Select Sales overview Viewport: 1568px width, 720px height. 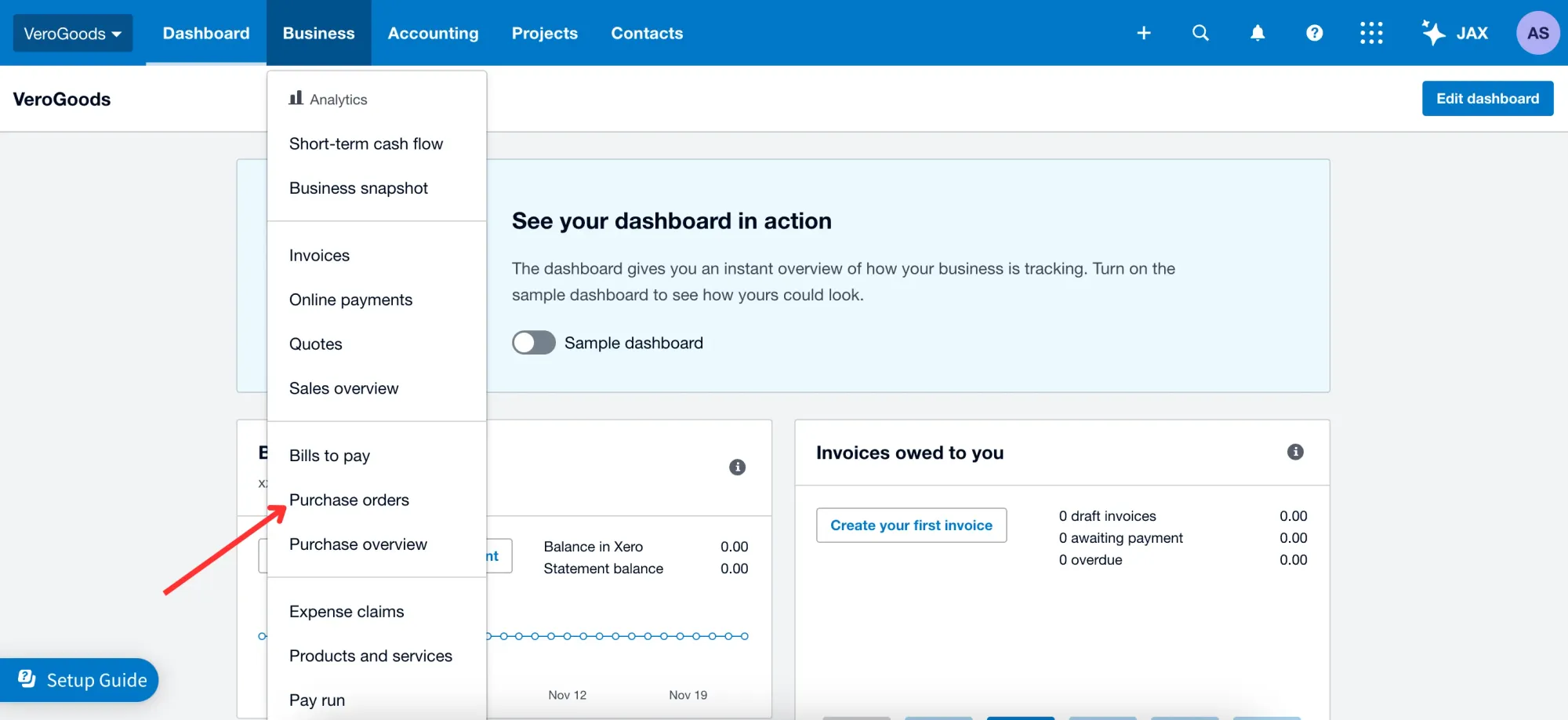coord(376,388)
